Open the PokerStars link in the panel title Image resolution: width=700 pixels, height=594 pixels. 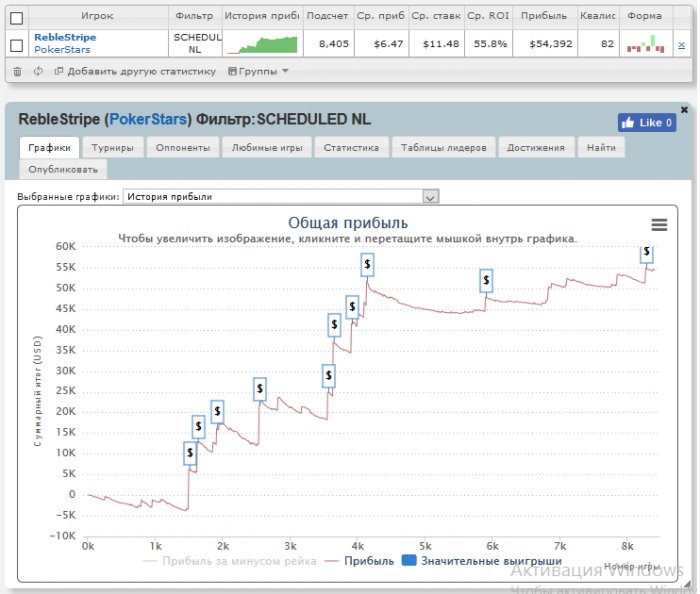click(x=148, y=119)
